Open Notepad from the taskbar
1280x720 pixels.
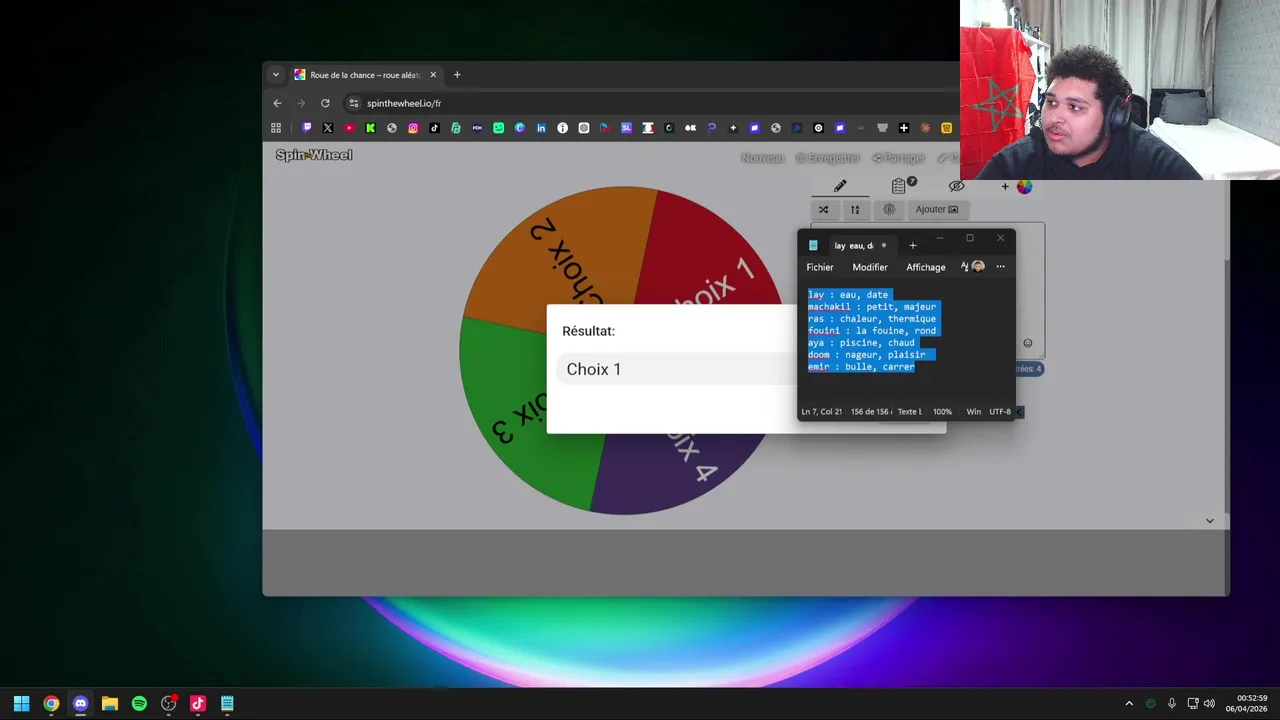click(228, 703)
